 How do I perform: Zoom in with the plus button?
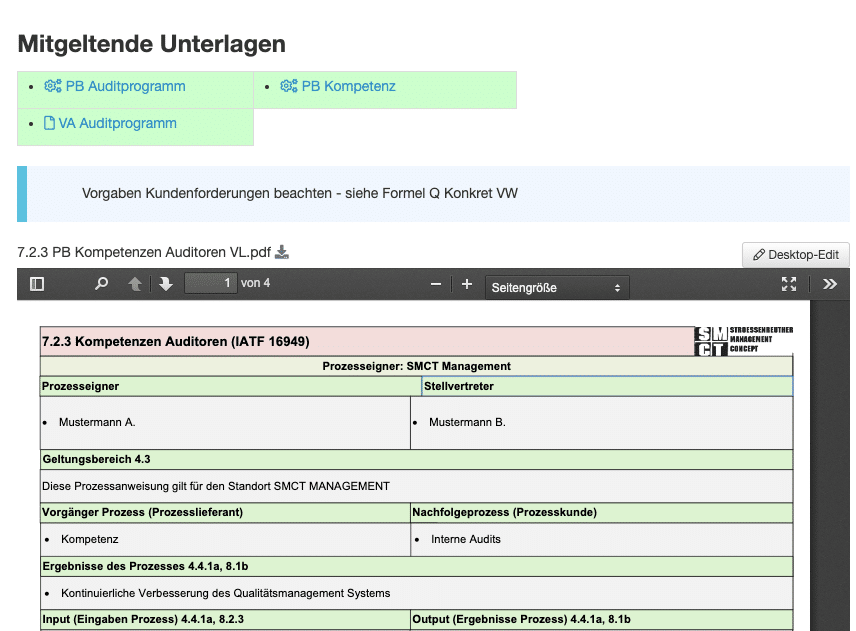pos(467,284)
